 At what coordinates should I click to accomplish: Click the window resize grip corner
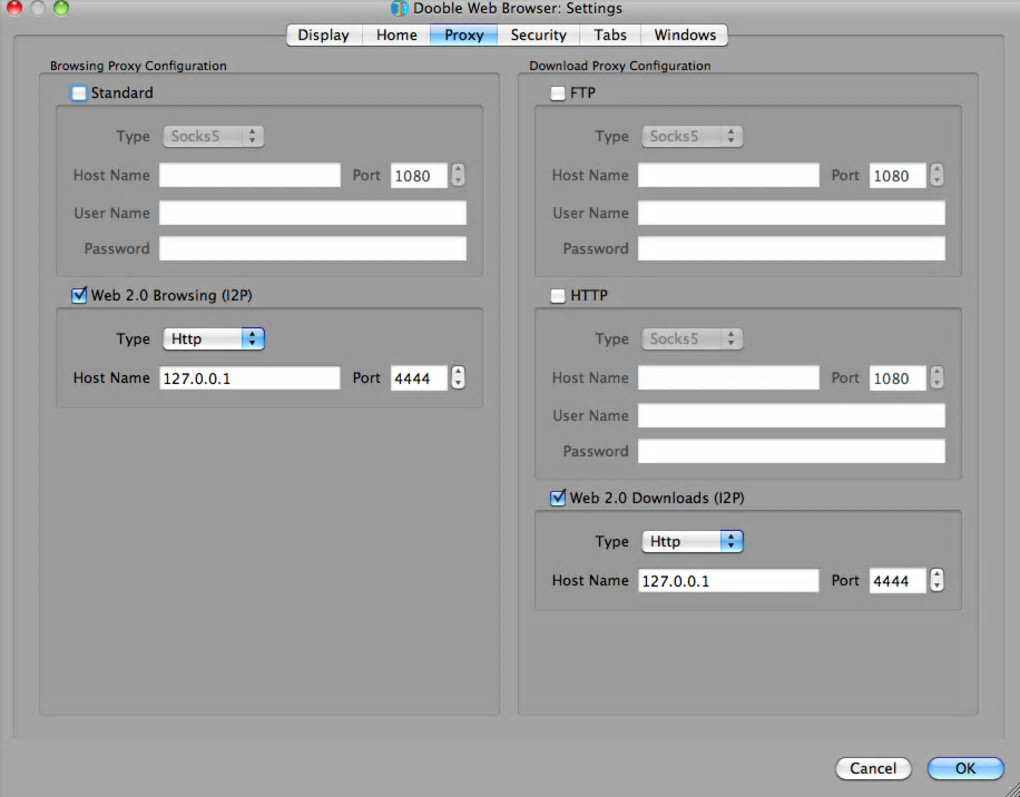1010,787
